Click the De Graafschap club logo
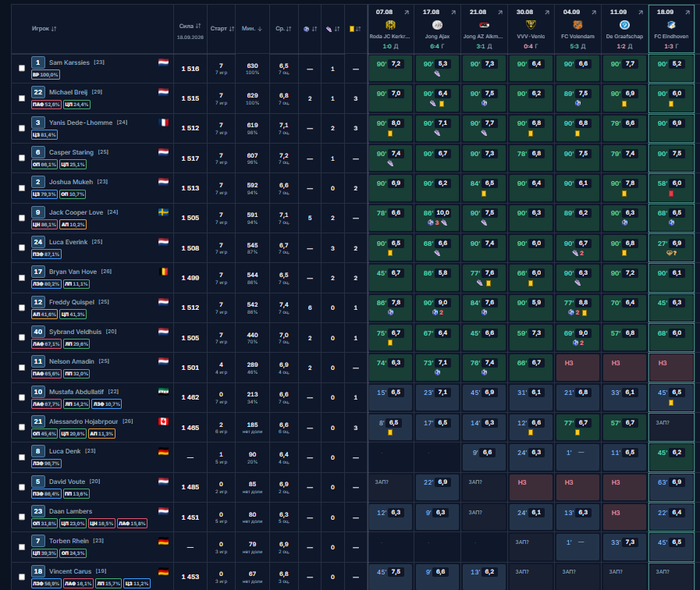 pos(624,25)
